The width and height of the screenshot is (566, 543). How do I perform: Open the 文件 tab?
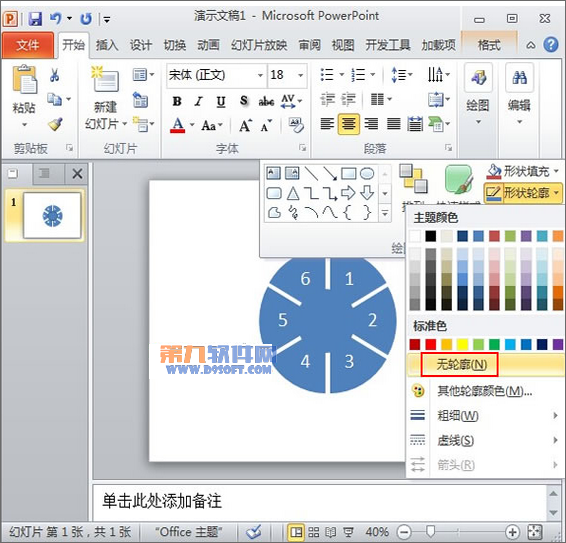click(27, 45)
